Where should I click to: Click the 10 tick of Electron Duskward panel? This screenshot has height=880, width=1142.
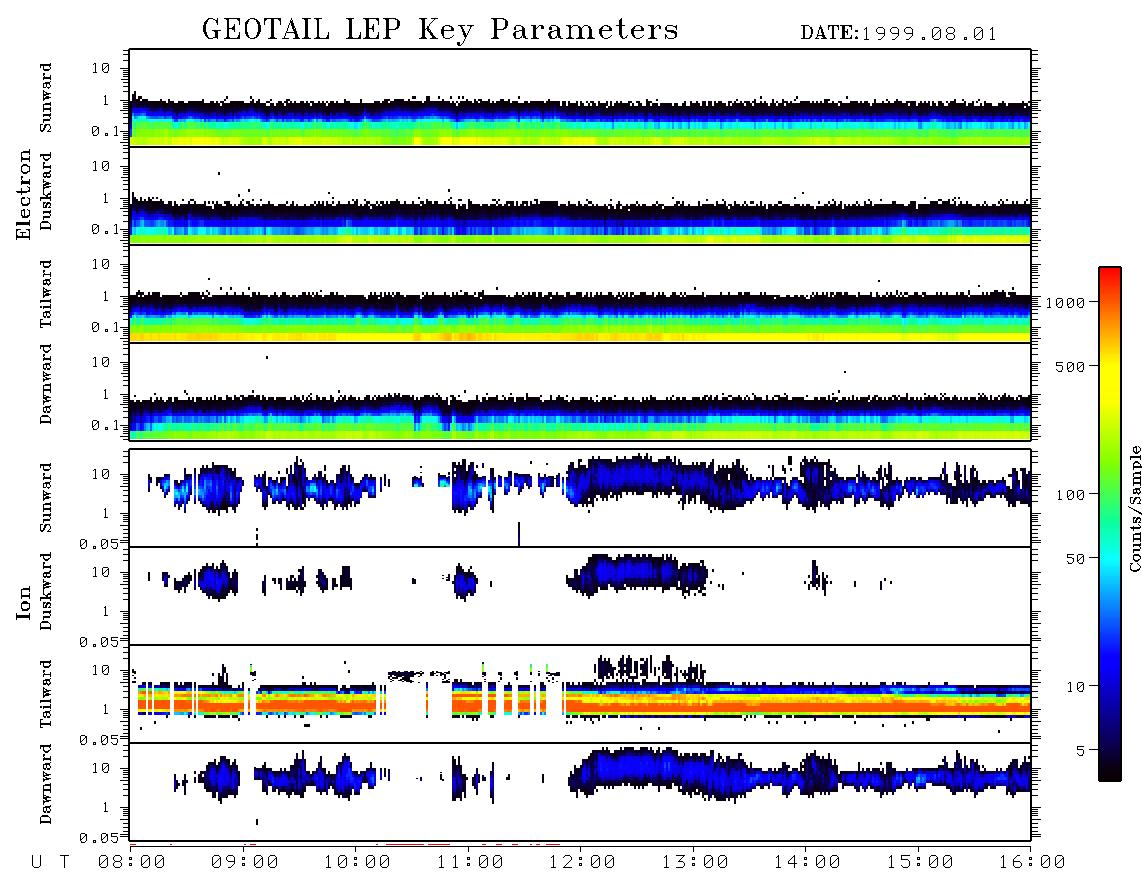pos(101,166)
